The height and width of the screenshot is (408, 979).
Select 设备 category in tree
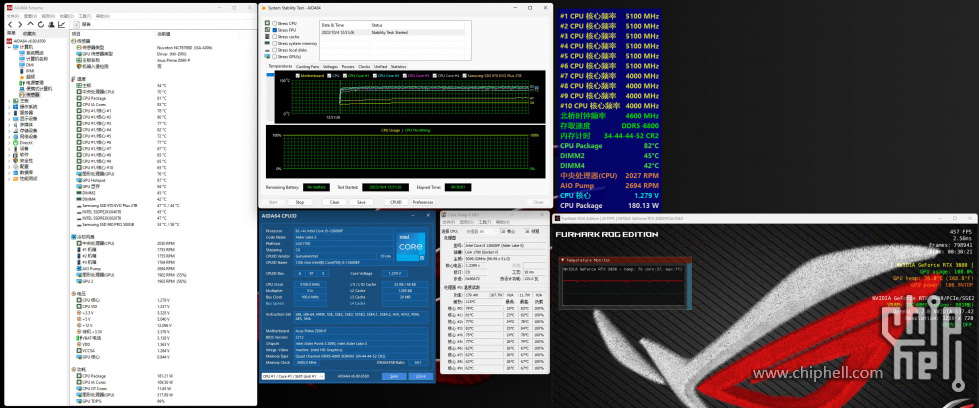[21, 149]
